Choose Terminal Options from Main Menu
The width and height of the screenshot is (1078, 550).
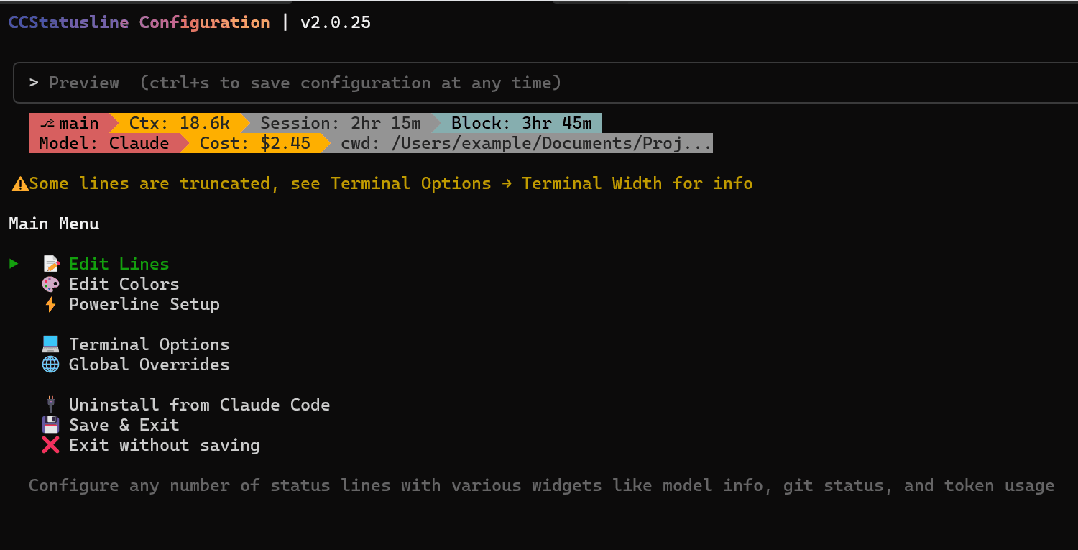149,344
